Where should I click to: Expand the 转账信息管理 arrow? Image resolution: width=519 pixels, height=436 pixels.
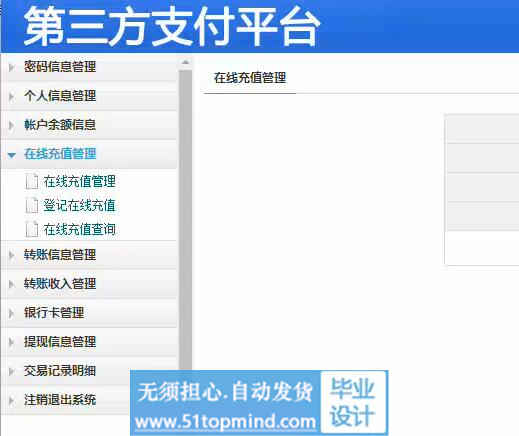pyautogui.click(x=11, y=255)
